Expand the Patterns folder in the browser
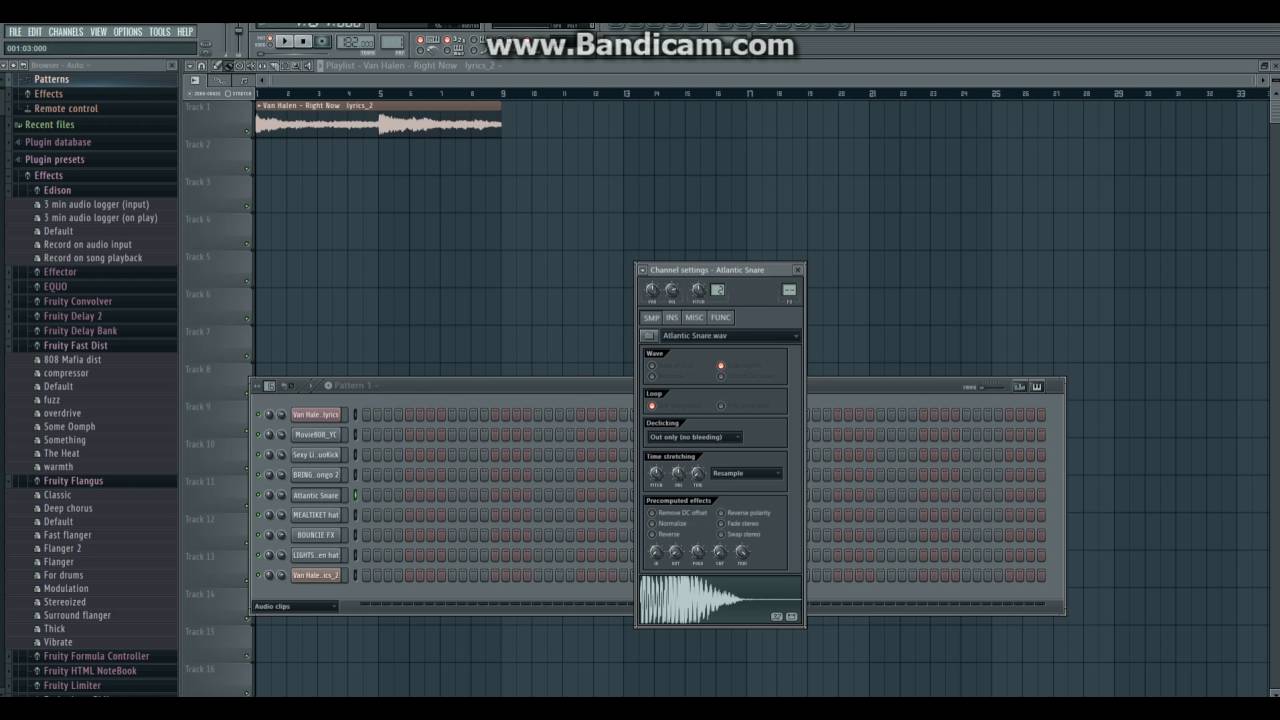The height and width of the screenshot is (720, 1280). (51, 79)
